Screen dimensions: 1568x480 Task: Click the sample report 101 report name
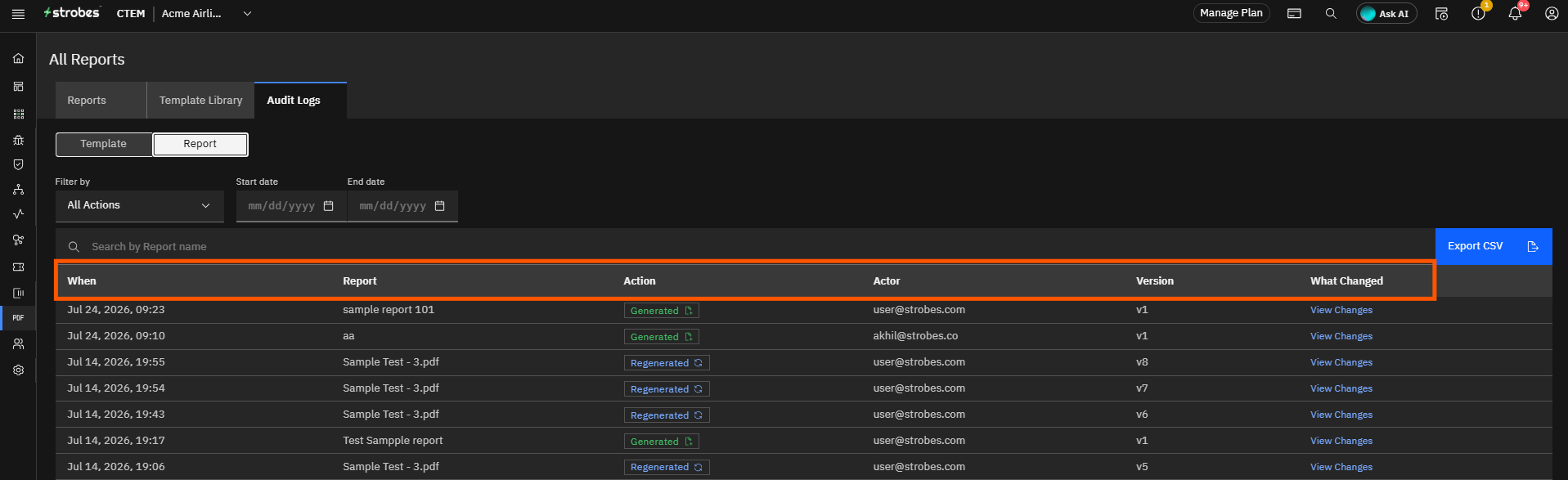[389, 310]
